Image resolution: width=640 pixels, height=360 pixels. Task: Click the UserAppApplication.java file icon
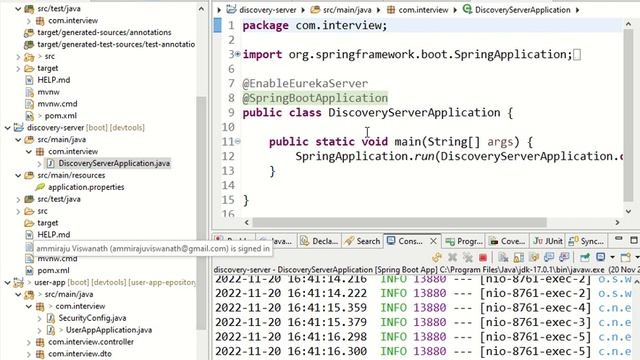[51, 330]
